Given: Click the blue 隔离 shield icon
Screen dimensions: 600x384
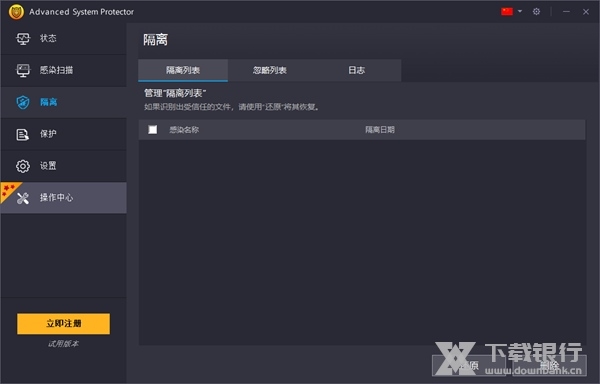Looking at the screenshot, I should (x=23, y=102).
